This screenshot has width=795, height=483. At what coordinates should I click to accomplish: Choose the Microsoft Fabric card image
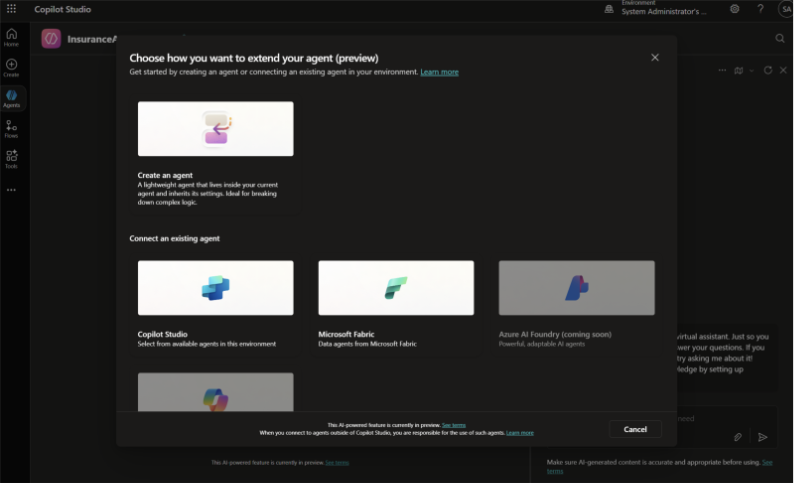[x=396, y=288]
